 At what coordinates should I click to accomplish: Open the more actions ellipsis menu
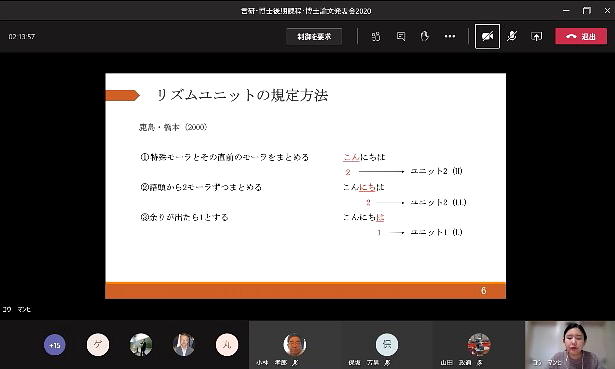pyautogui.click(x=450, y=37)
